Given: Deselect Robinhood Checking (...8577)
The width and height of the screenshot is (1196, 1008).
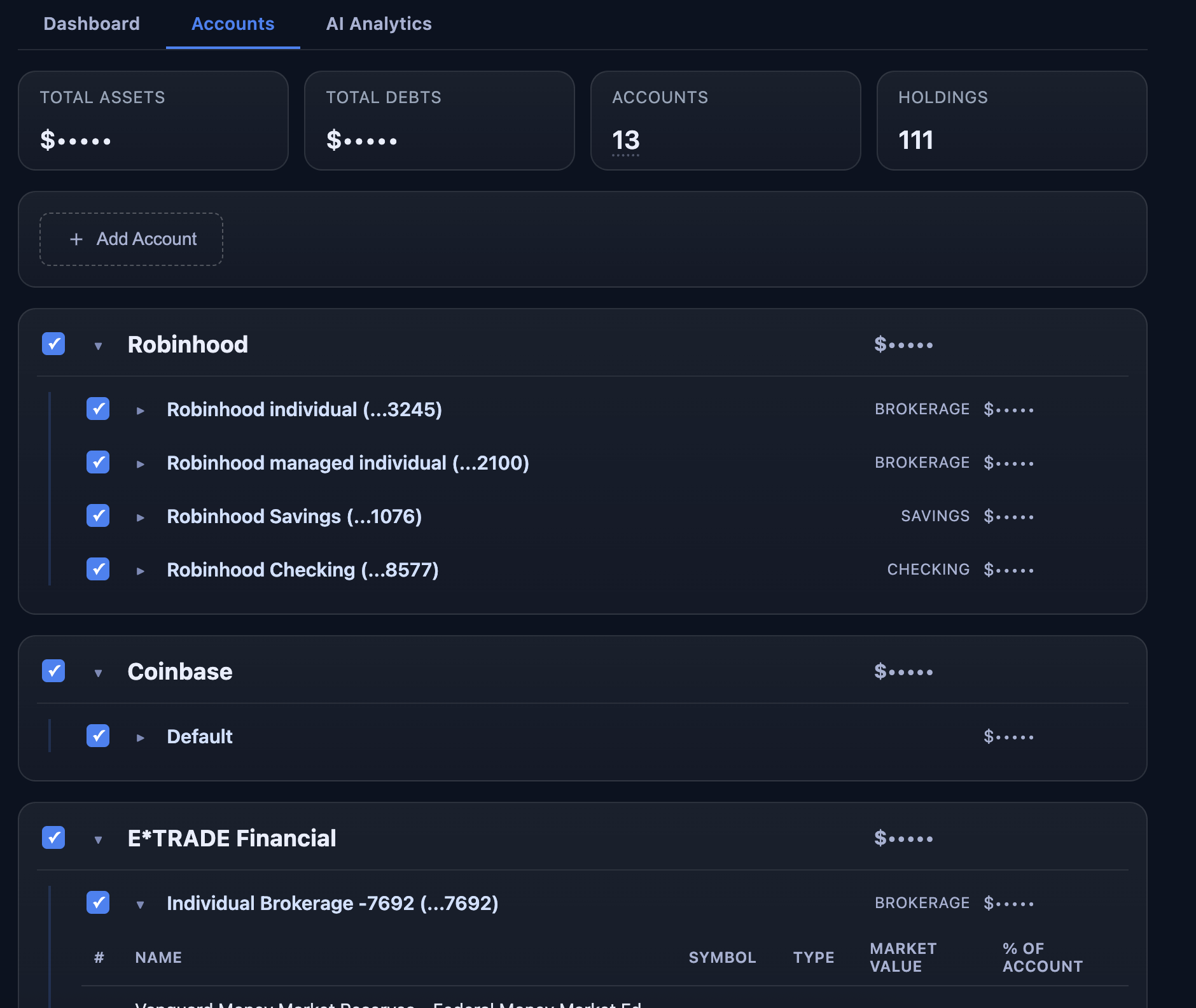Looking at the screenshot, I should (x=98, y=570).
